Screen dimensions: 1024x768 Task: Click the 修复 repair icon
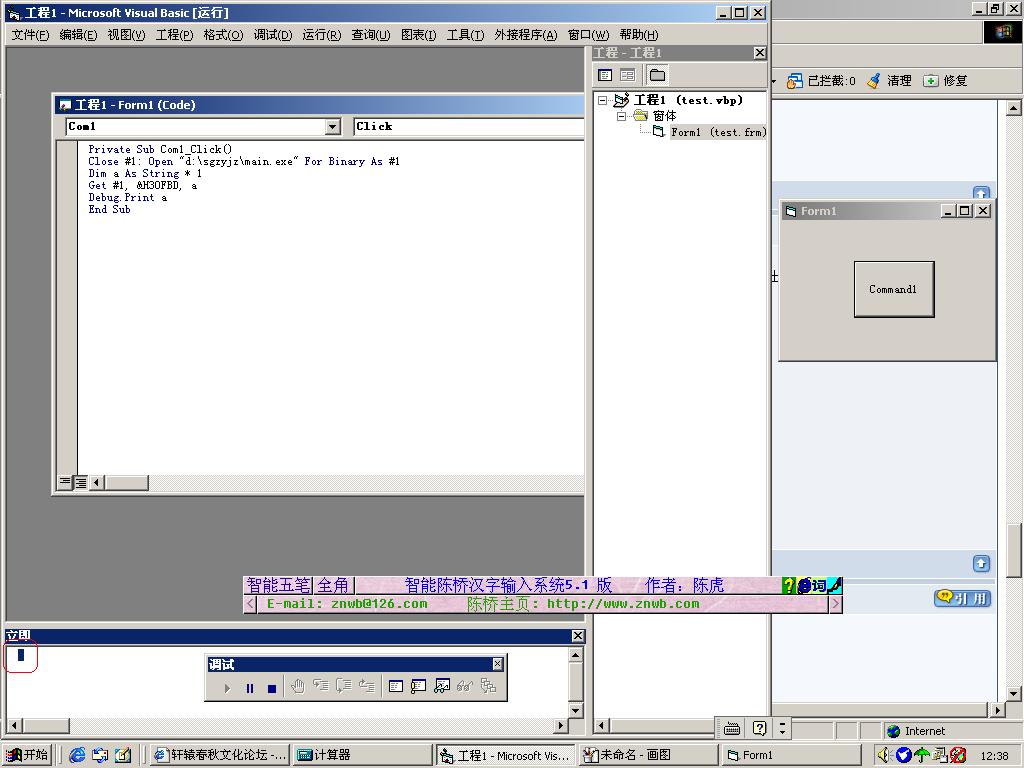(931, 81)
